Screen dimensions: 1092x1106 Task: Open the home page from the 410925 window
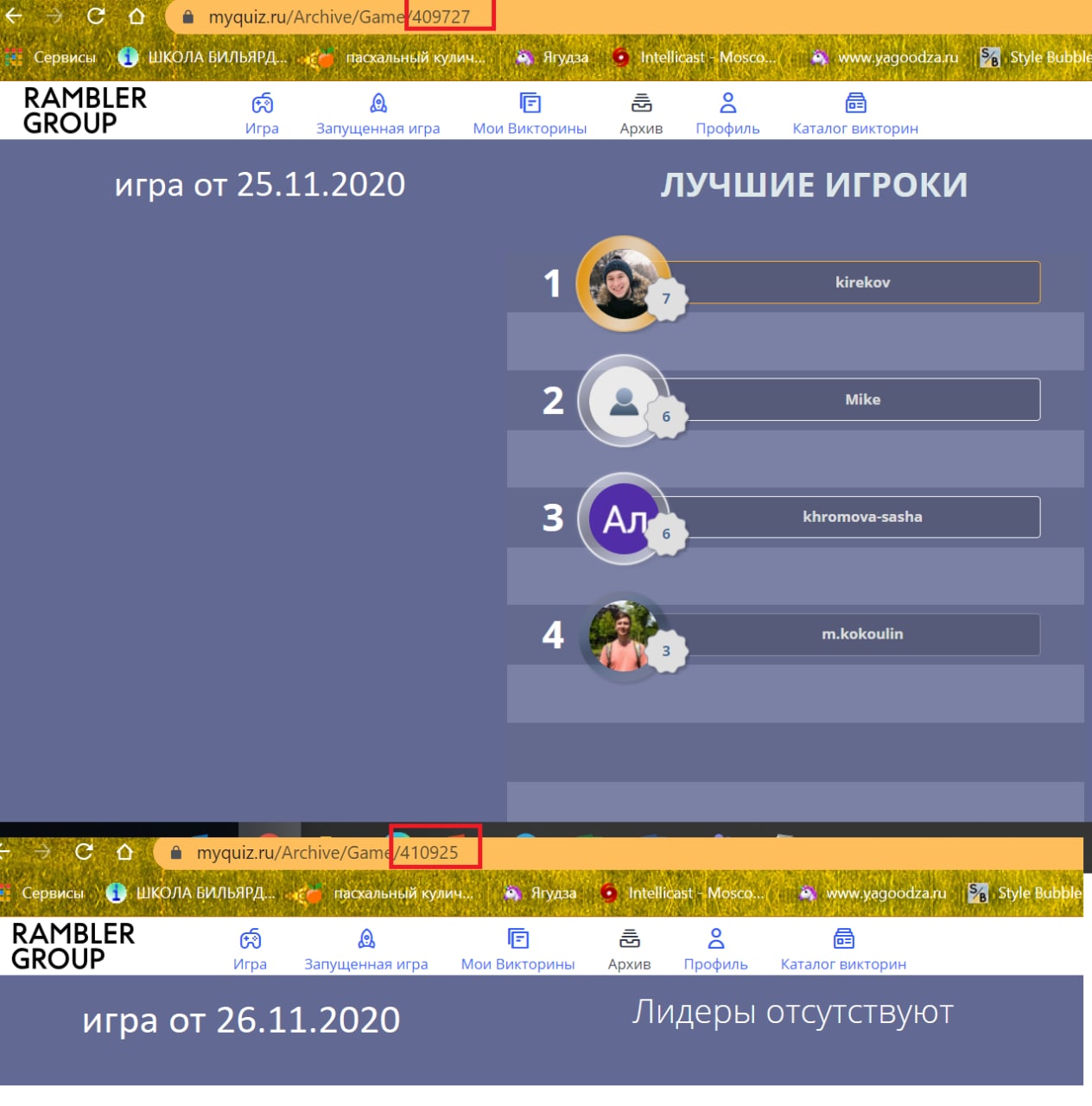click(x=124, y=853)
